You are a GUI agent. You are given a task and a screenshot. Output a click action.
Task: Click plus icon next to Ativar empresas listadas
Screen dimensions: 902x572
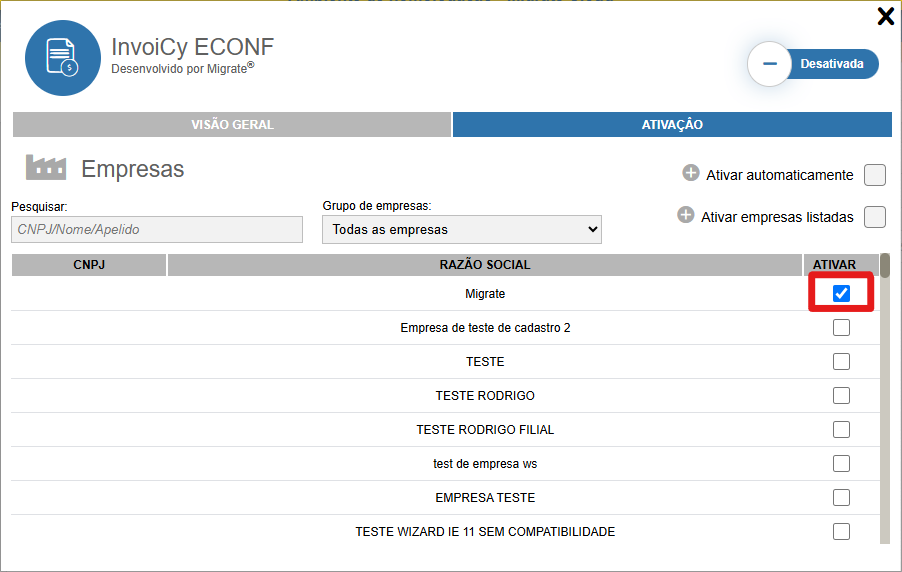[x=686, y=215]
